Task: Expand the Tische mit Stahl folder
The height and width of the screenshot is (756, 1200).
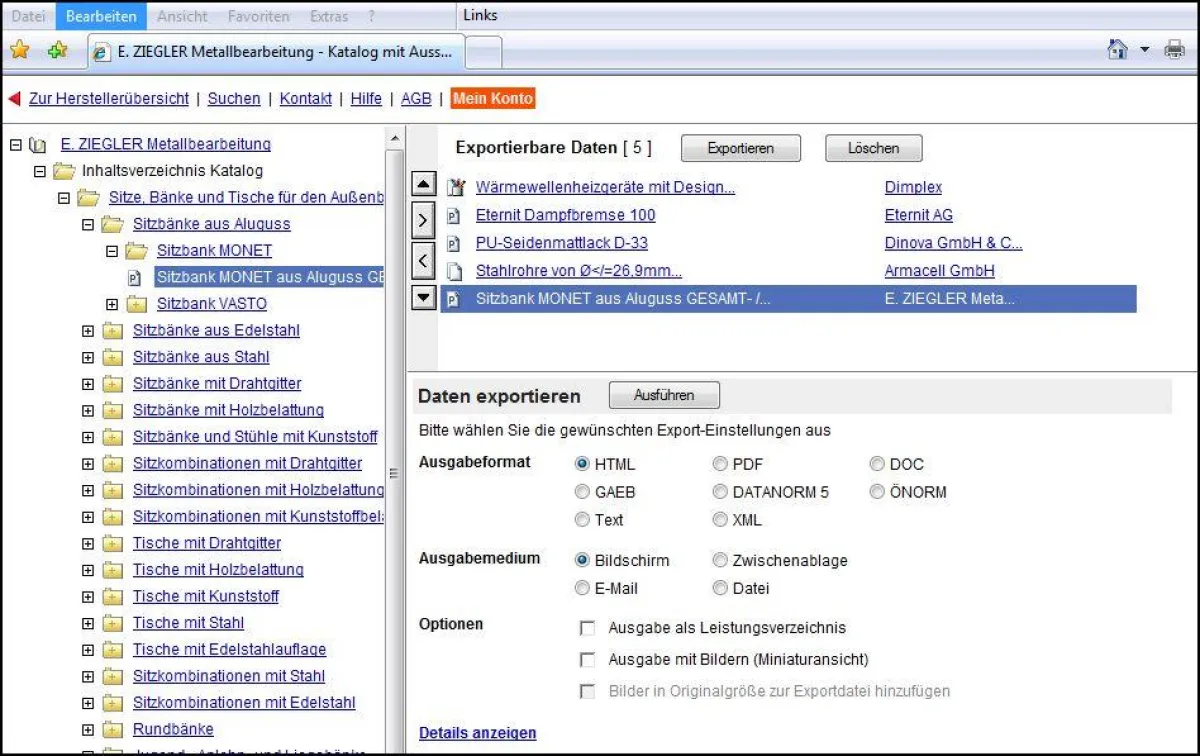Action: coord(88,623)
